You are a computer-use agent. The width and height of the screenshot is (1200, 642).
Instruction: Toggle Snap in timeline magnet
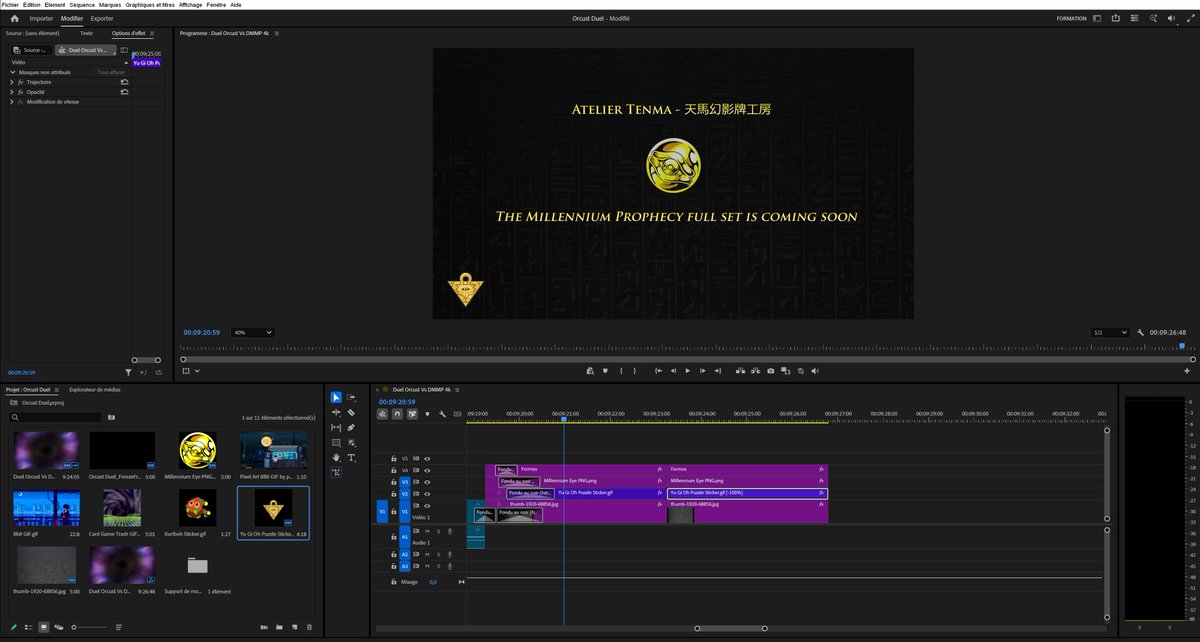397,414
